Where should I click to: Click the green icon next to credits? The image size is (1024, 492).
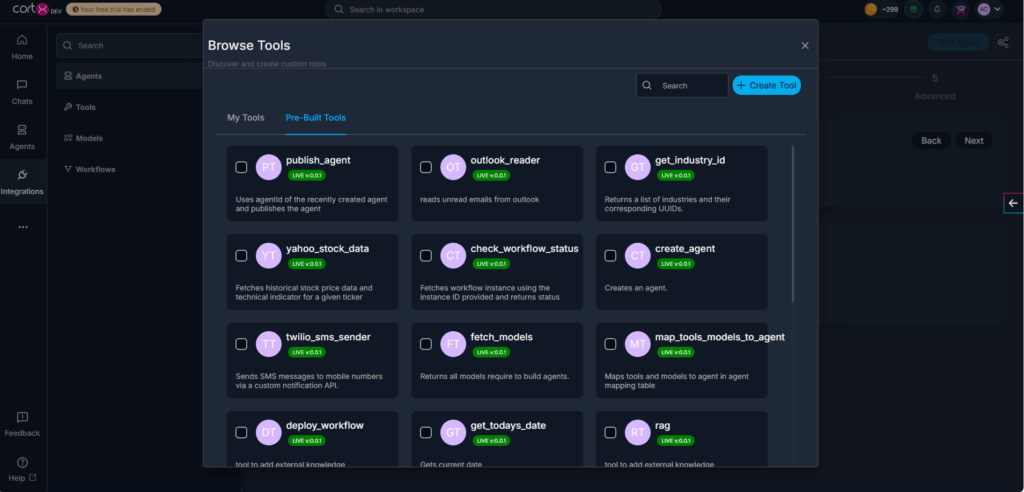(x=914, y=9)
